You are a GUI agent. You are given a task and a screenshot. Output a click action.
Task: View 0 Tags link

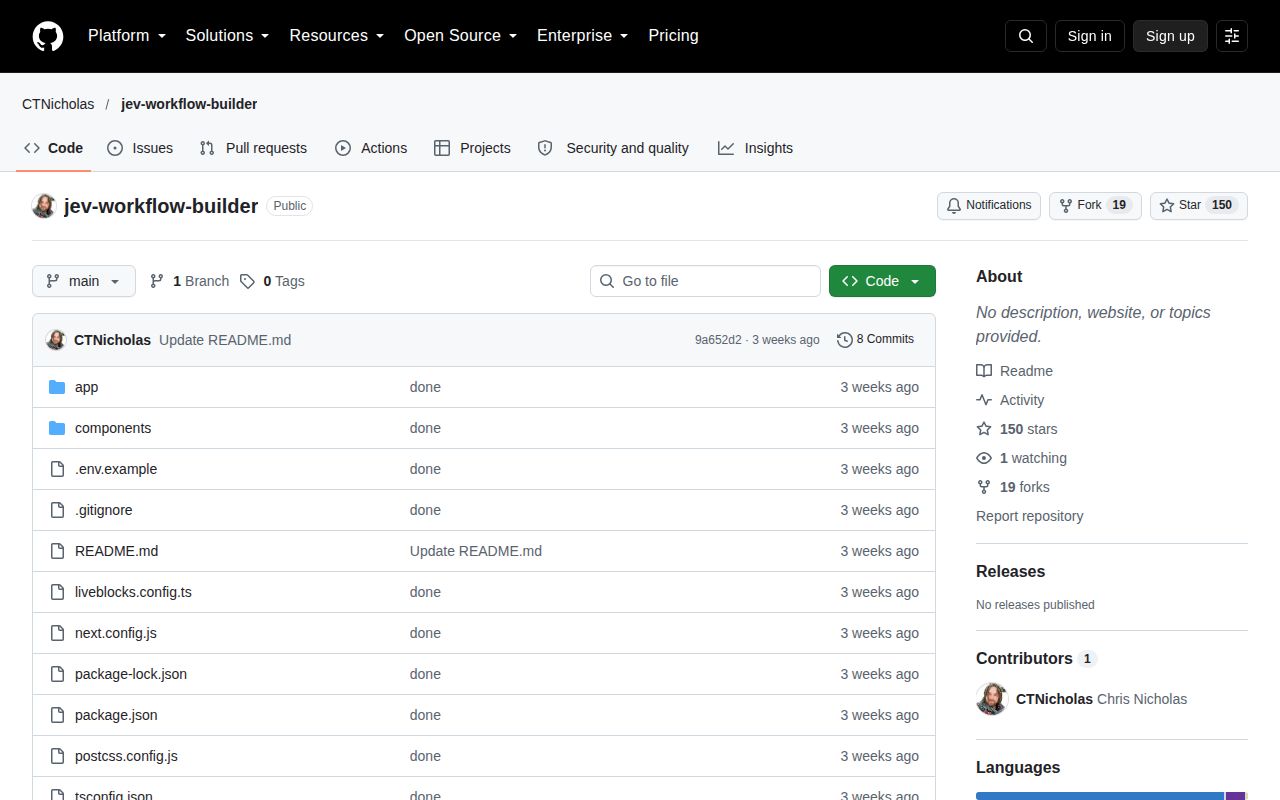(272, 281)
